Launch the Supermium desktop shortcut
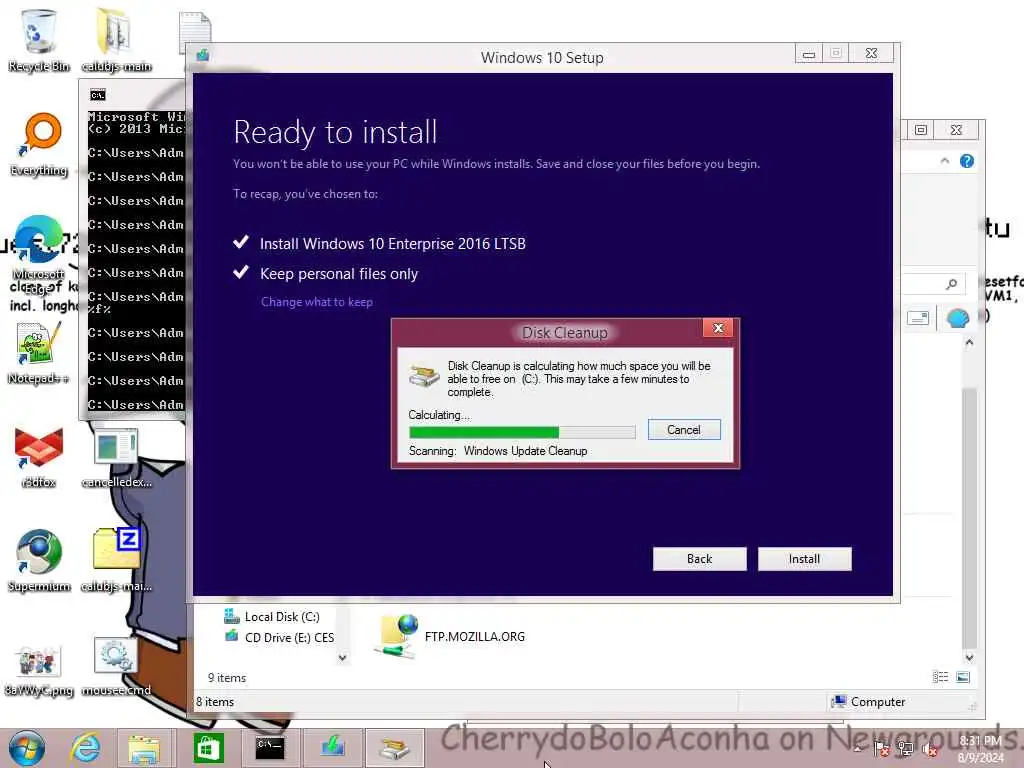 [39, 560]
